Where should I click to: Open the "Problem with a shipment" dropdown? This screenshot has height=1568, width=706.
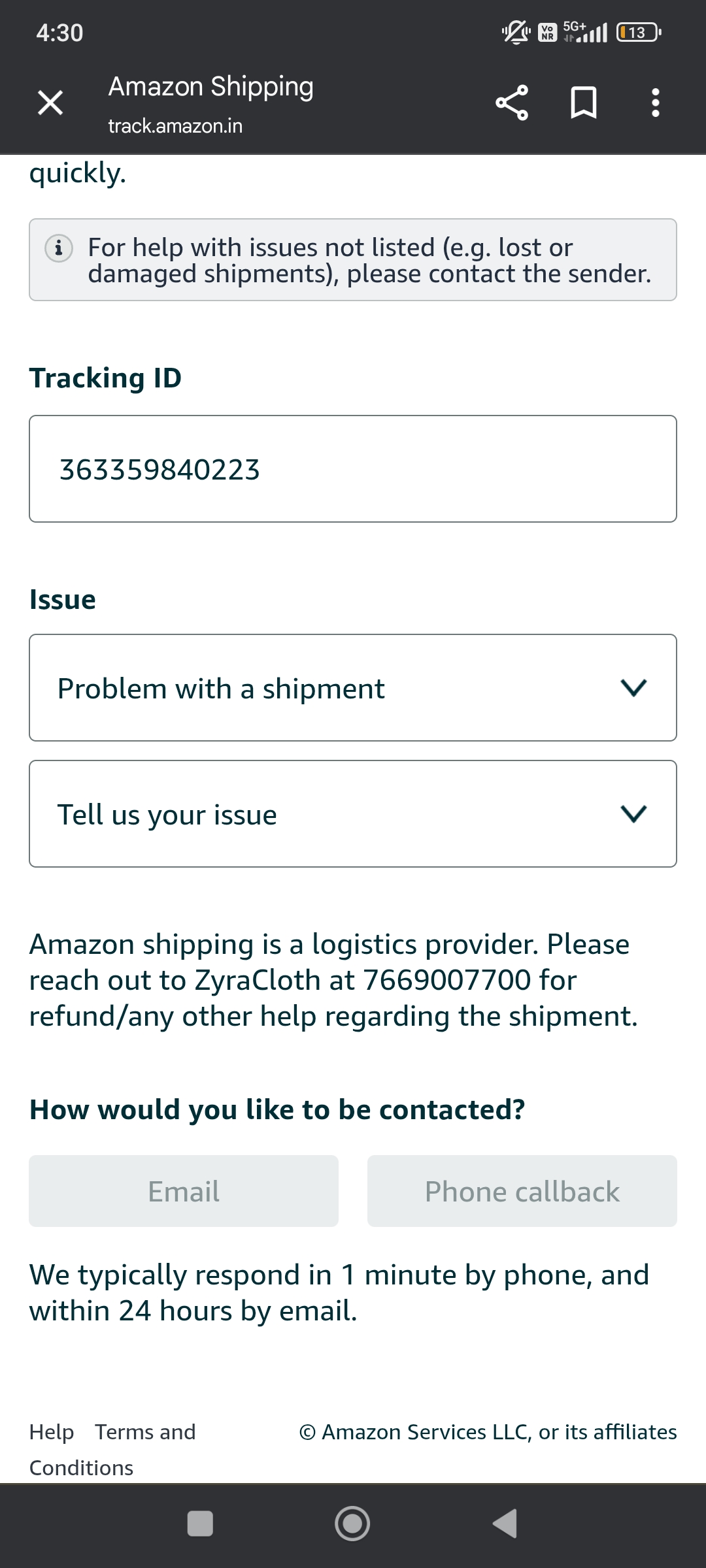353,687
